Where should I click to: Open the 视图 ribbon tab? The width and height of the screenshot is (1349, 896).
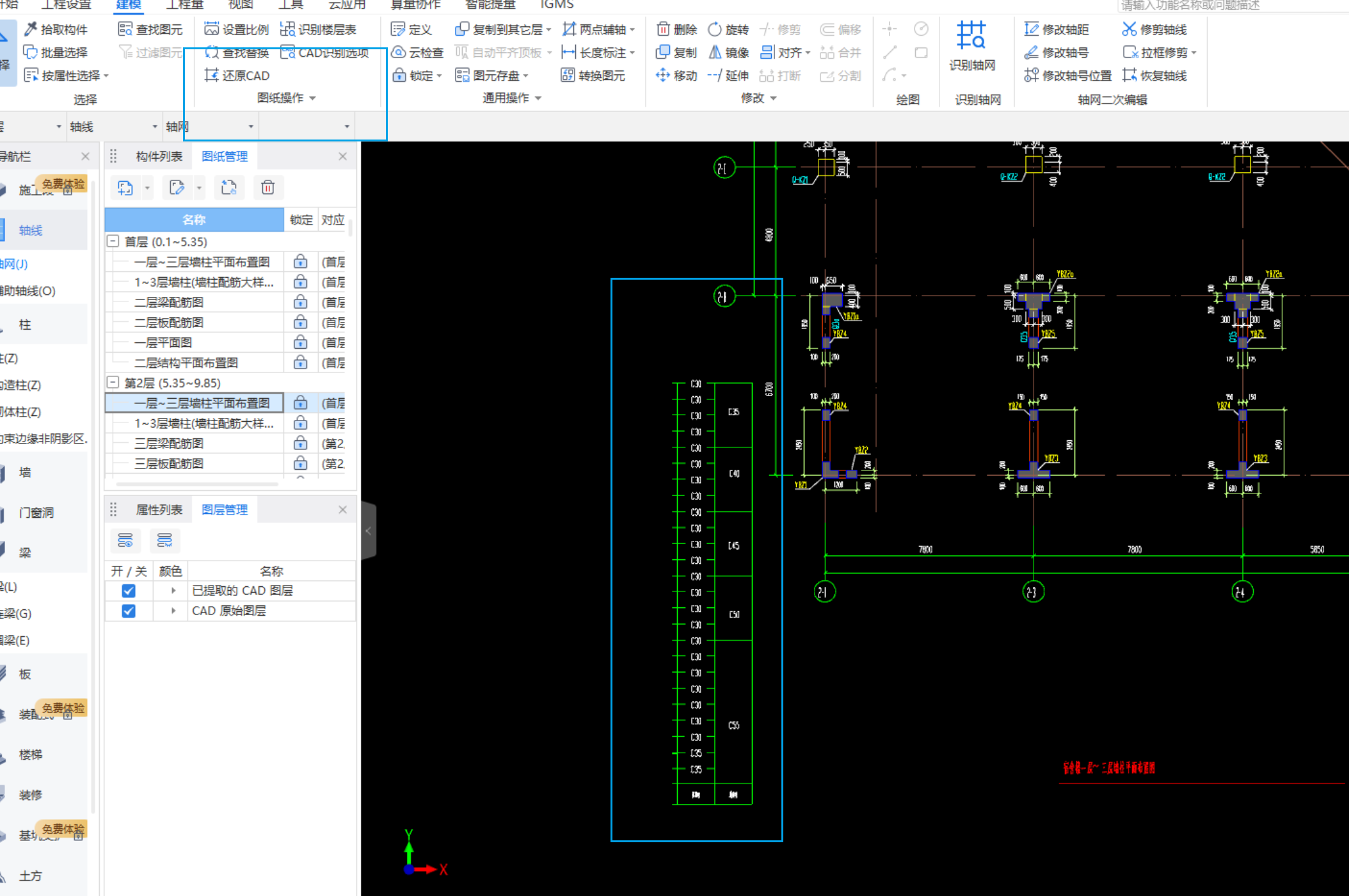(x=241, y=5)
